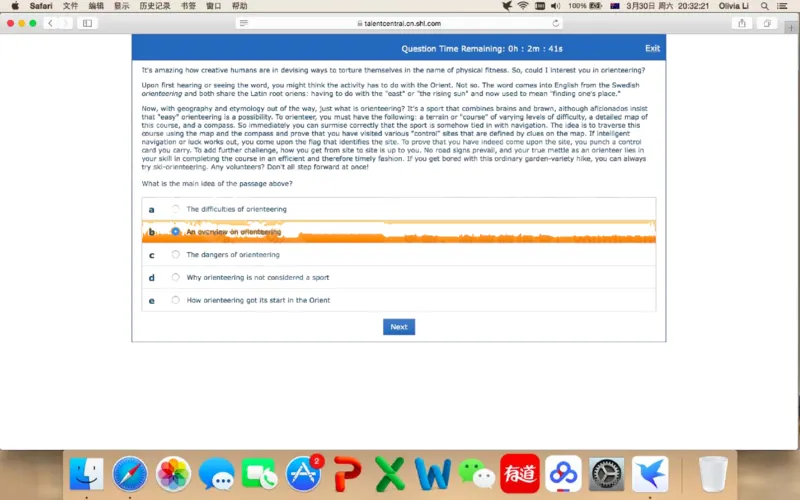Reload the page using the refresh icon

(556, 23)
